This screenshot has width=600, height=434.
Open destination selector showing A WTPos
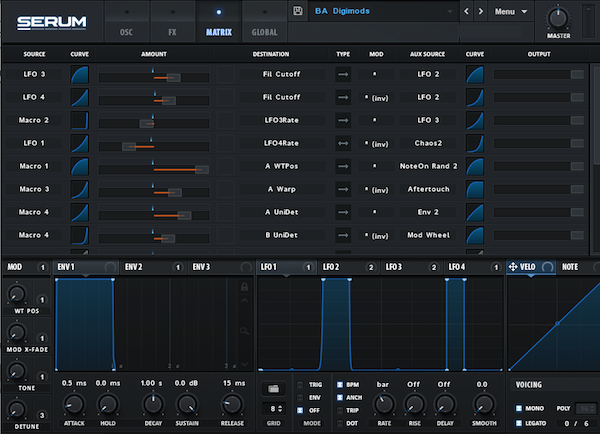tap(282, 166)
